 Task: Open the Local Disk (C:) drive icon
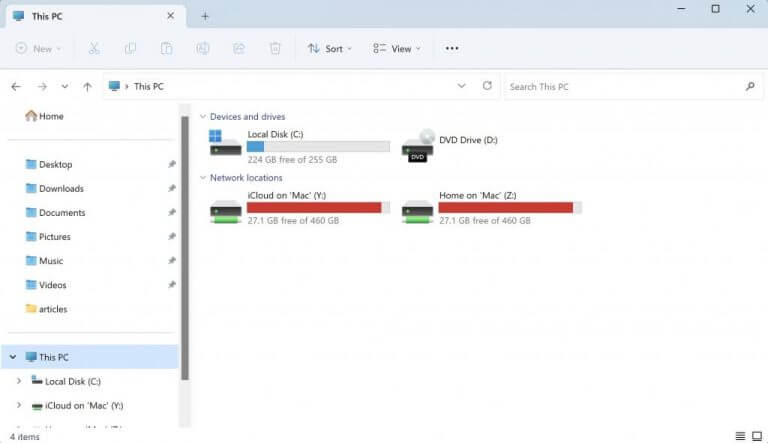(225, 143)
